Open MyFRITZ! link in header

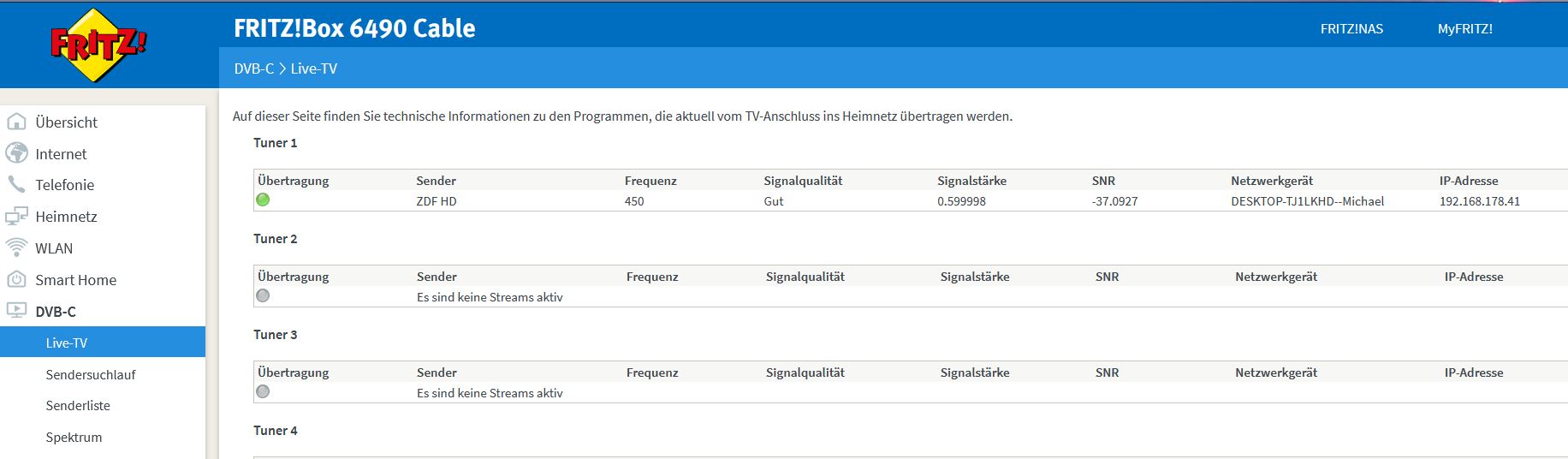(1464, 29)
